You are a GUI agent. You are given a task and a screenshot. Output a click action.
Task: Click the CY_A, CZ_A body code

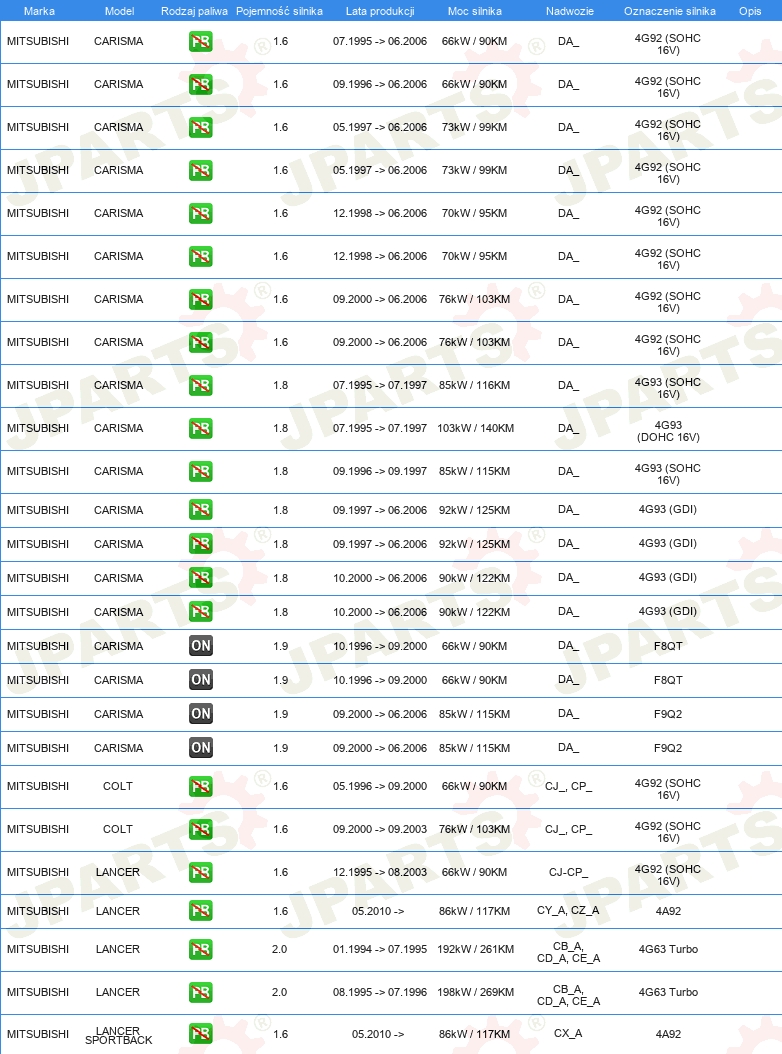(568, 910)
